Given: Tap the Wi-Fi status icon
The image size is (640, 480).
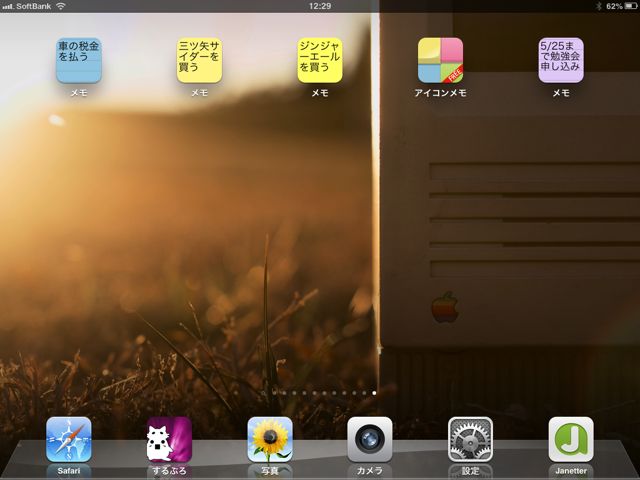Looking at the screenshot, I should click(60, 6).
